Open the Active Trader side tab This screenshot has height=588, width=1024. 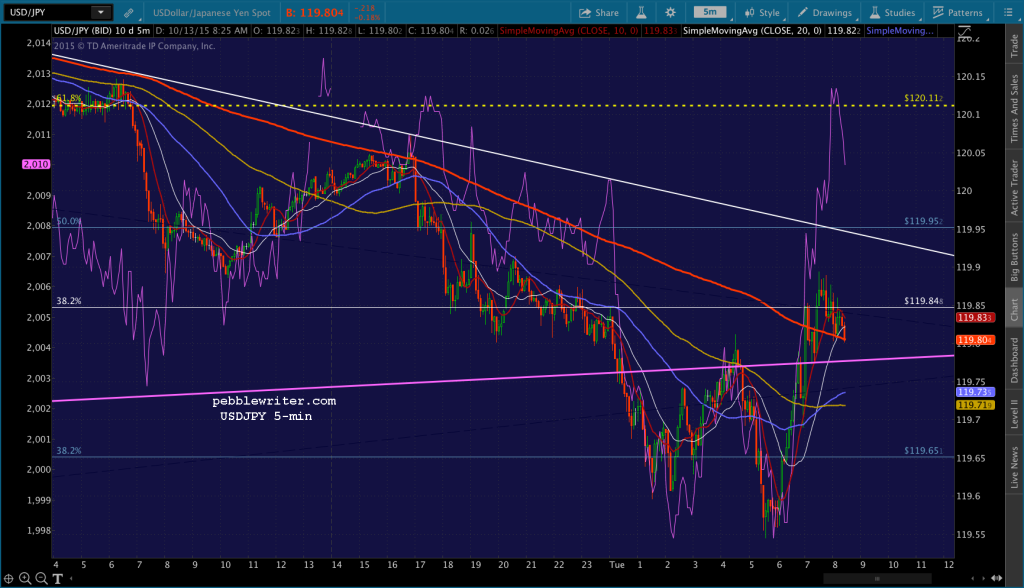(1014, 188)
